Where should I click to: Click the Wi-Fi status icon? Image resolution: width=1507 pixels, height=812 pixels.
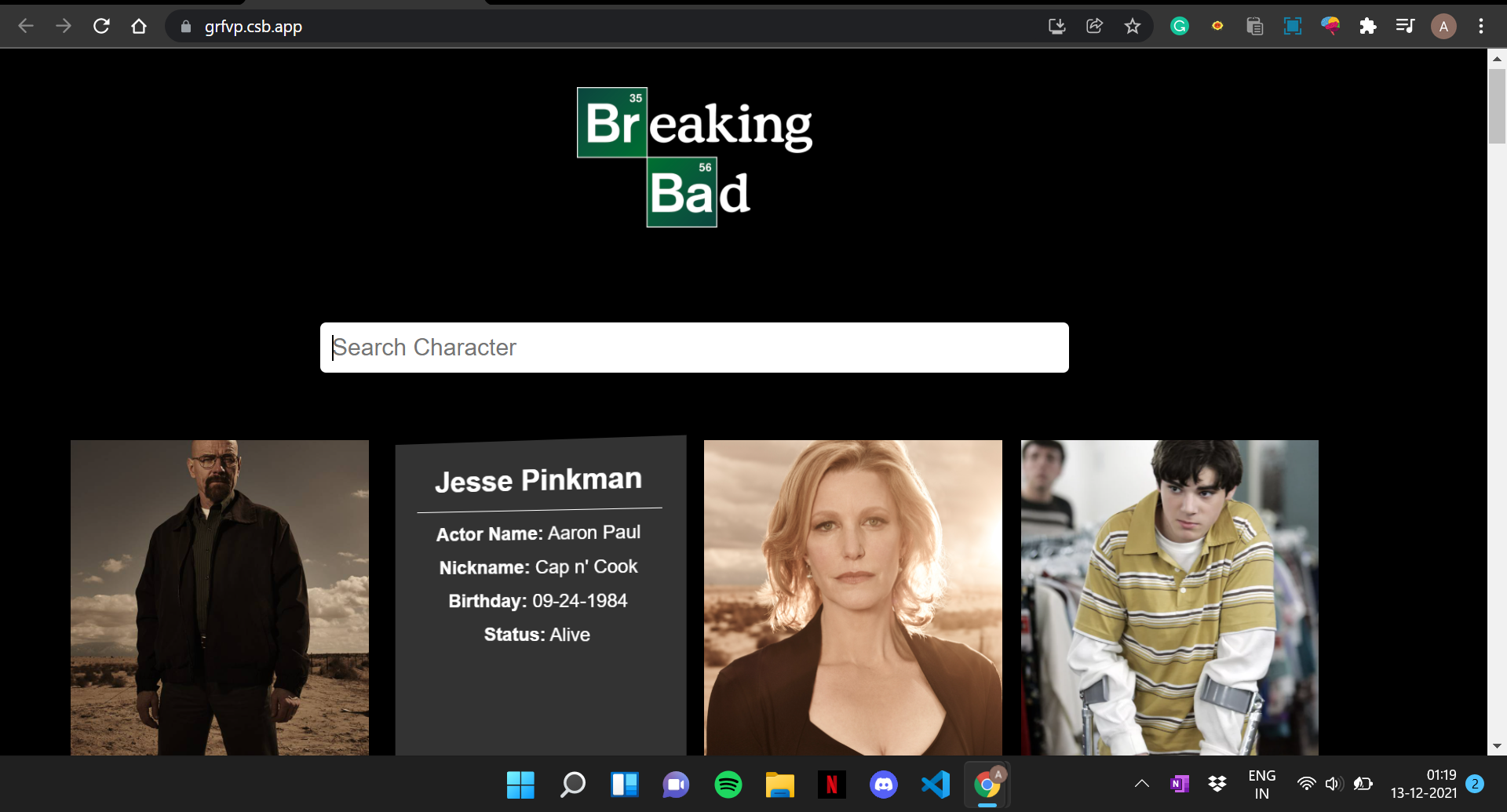pyautogui.click(x=1305, y=784)
